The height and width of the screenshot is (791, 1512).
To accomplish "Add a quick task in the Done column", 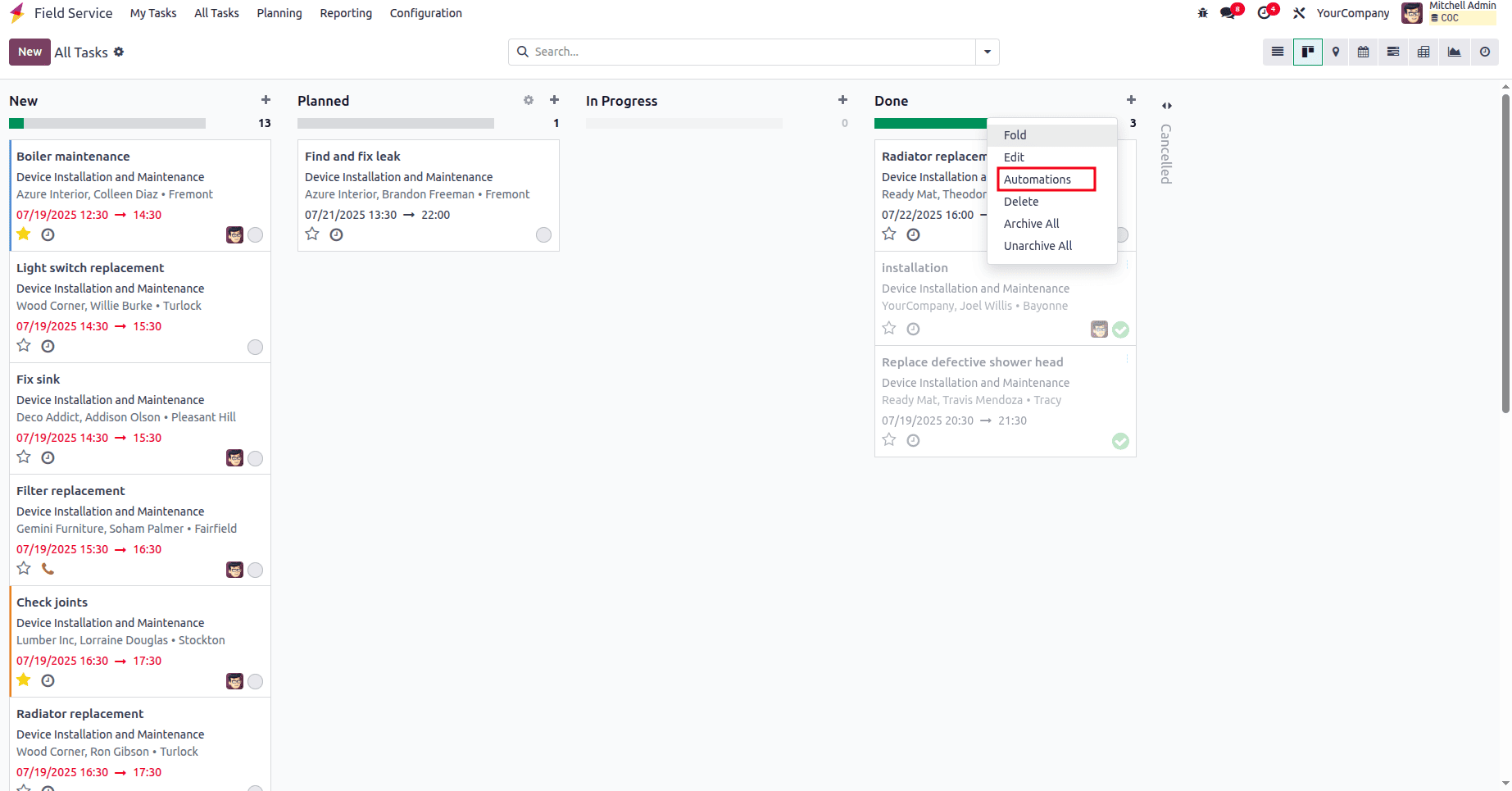I will [x=1131, y=100].
